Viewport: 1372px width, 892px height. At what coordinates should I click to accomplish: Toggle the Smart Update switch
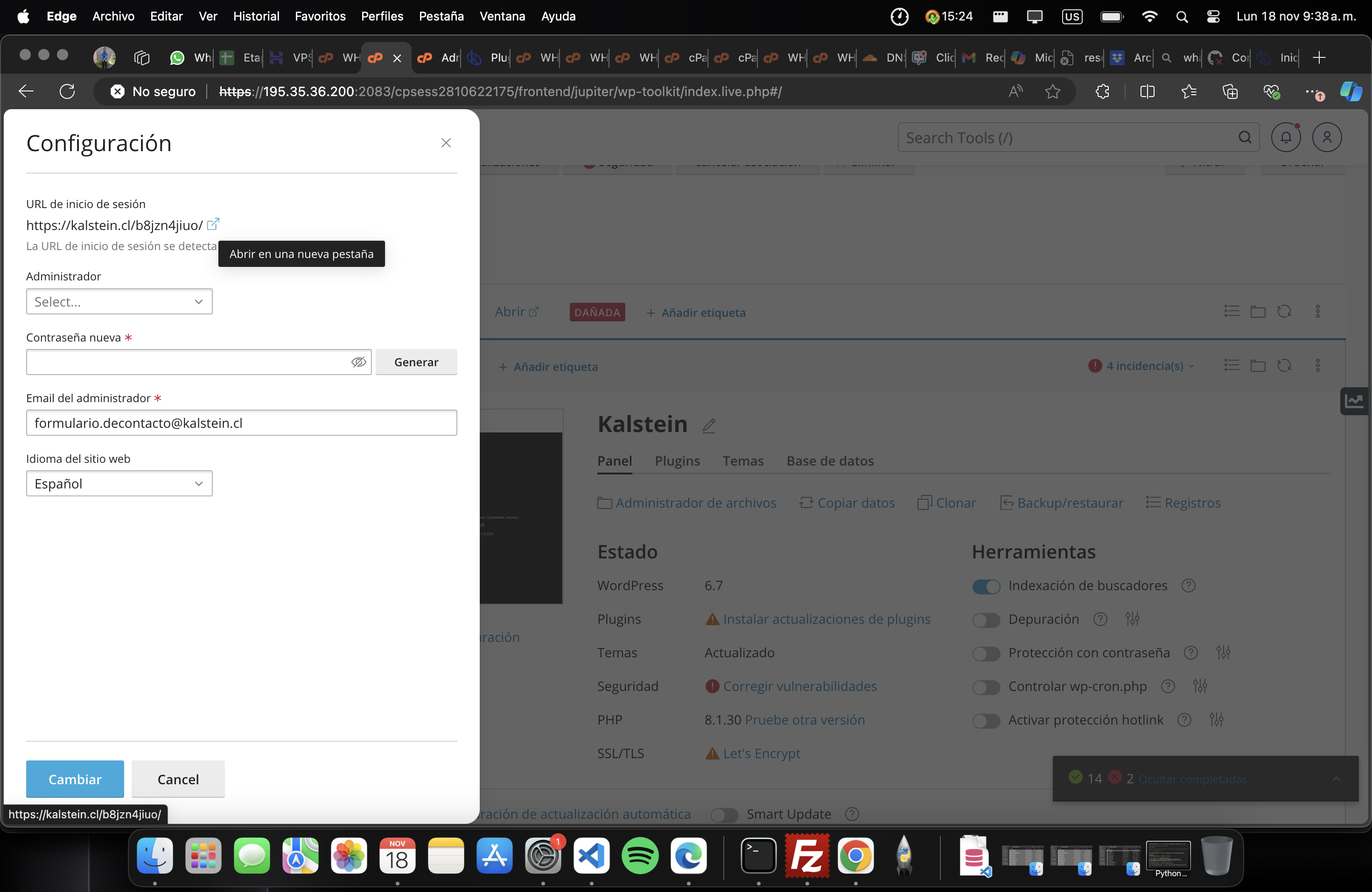pos(725,815)
